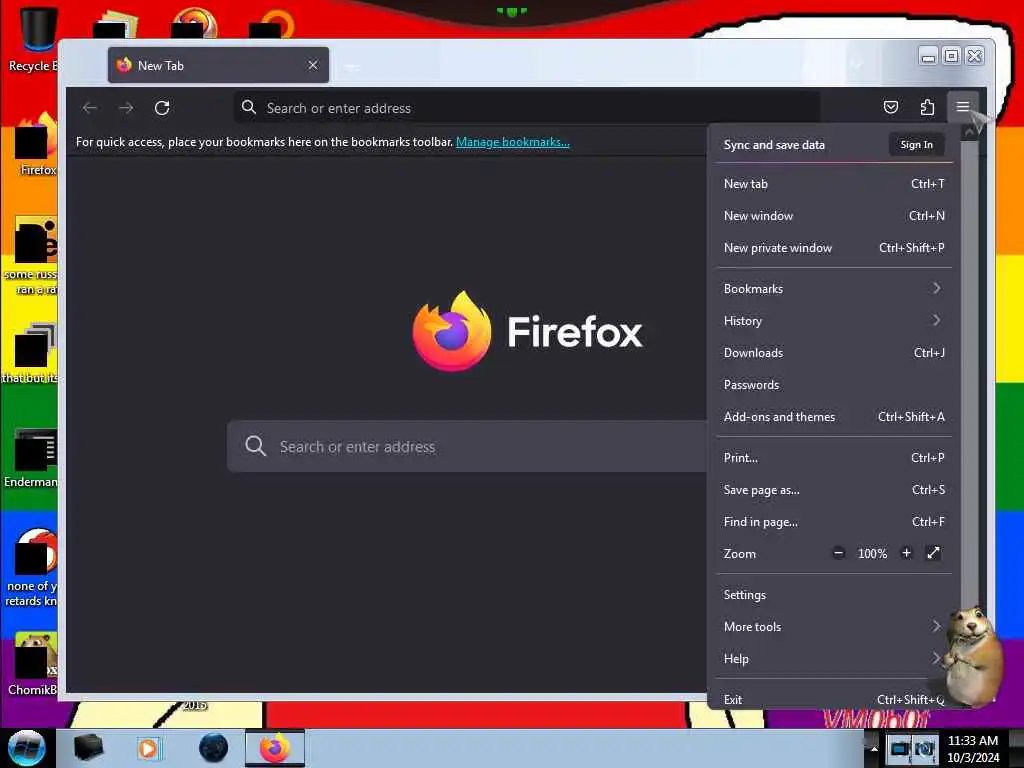Open Passwords from the menu
The width and height of the screenshot is (1024, 768).
pos(834,385)
